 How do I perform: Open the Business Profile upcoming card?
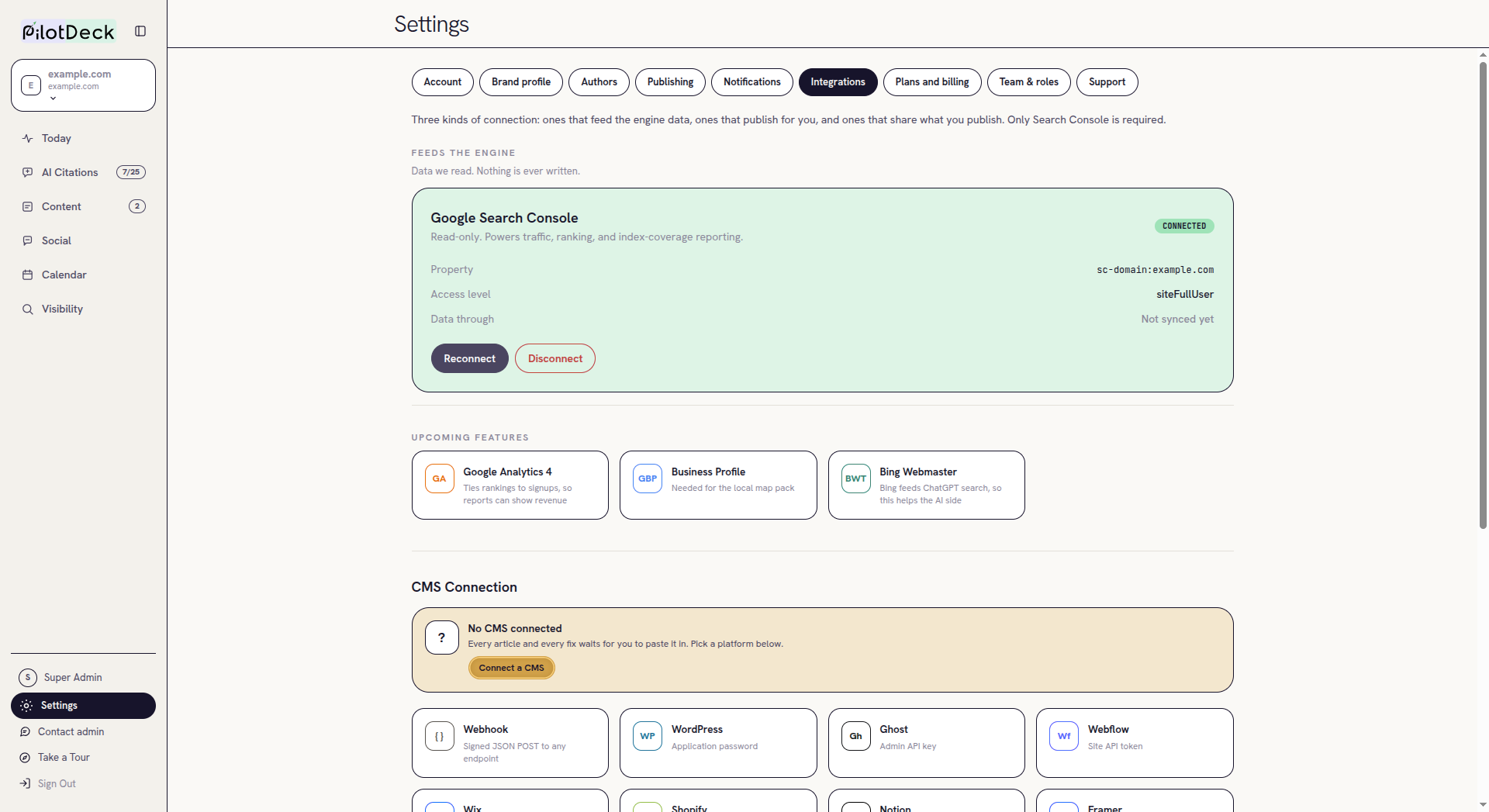(718, 485)
